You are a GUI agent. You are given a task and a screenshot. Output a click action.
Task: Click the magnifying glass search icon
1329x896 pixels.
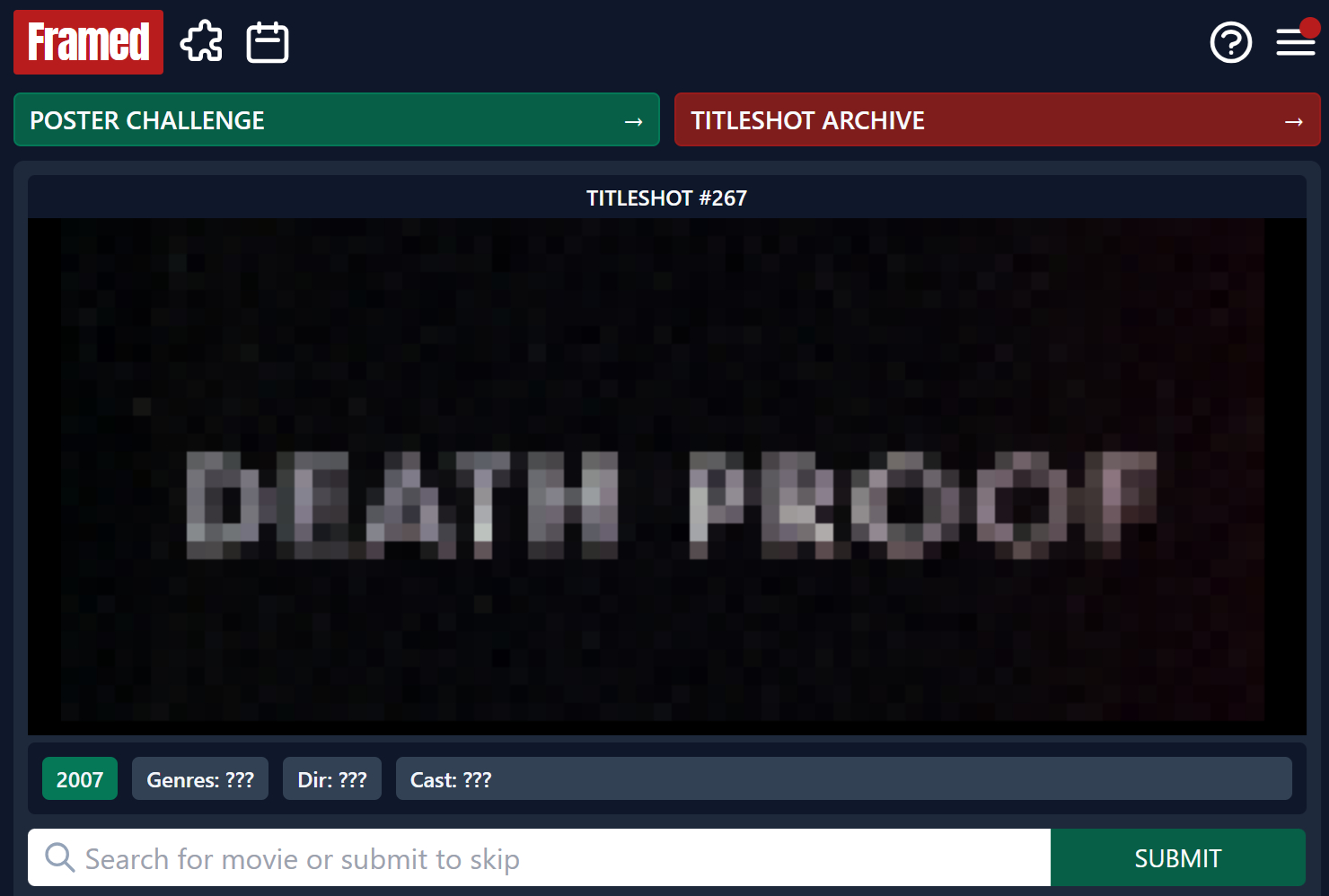tap(60, 857)
